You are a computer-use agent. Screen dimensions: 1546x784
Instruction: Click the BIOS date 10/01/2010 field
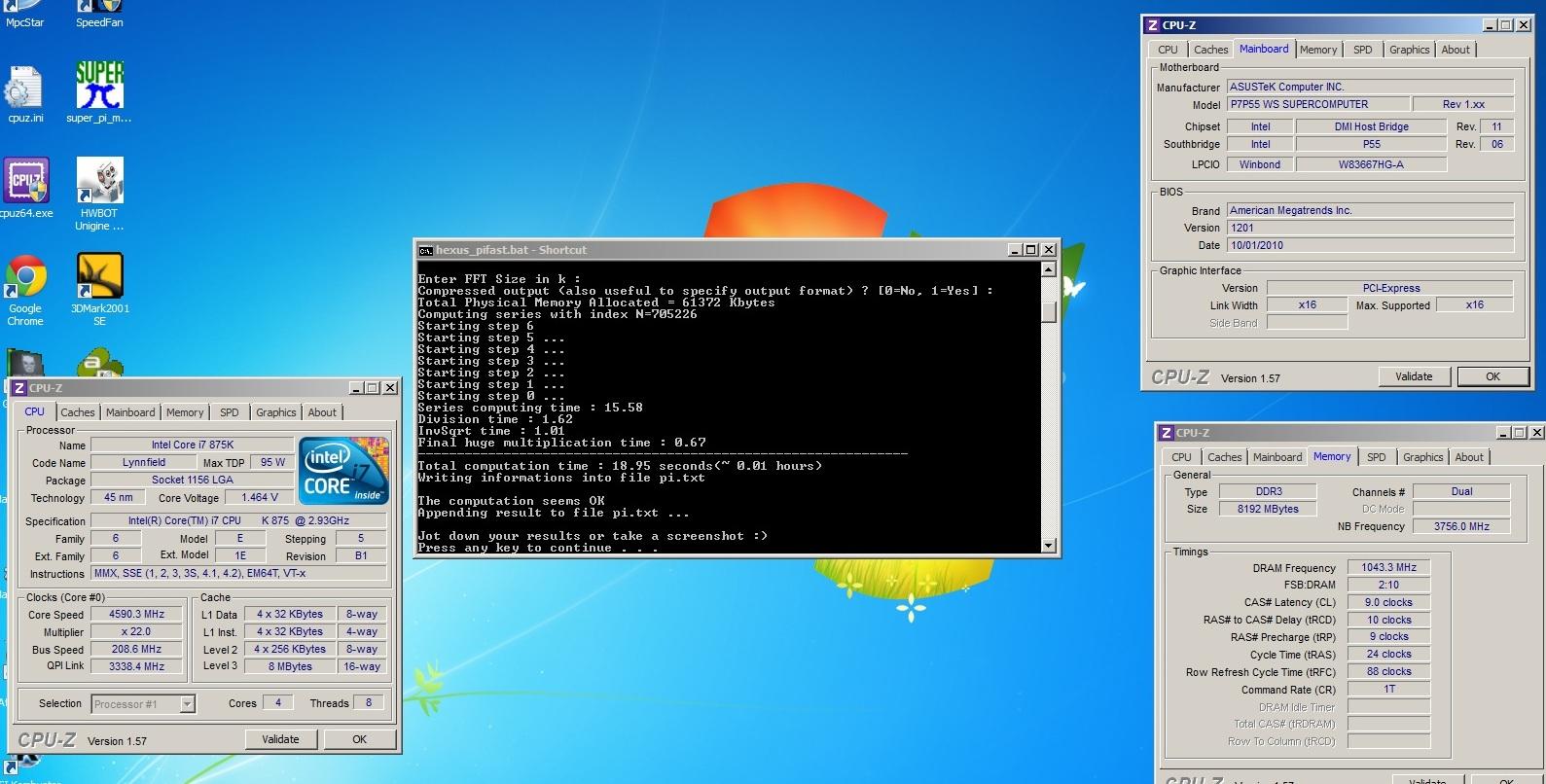click(1370, 246)
